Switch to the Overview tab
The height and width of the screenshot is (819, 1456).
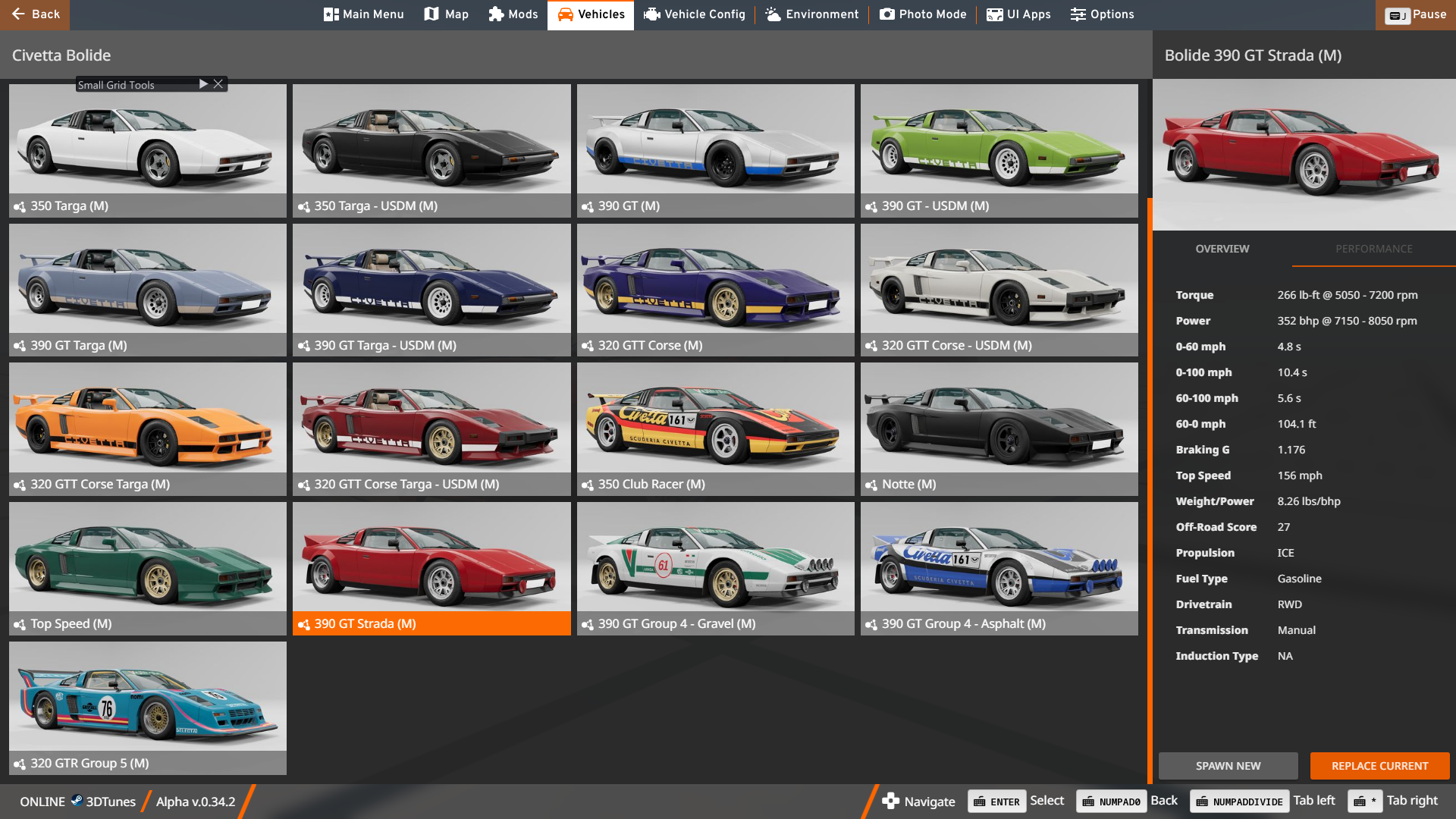point(1222,249)
